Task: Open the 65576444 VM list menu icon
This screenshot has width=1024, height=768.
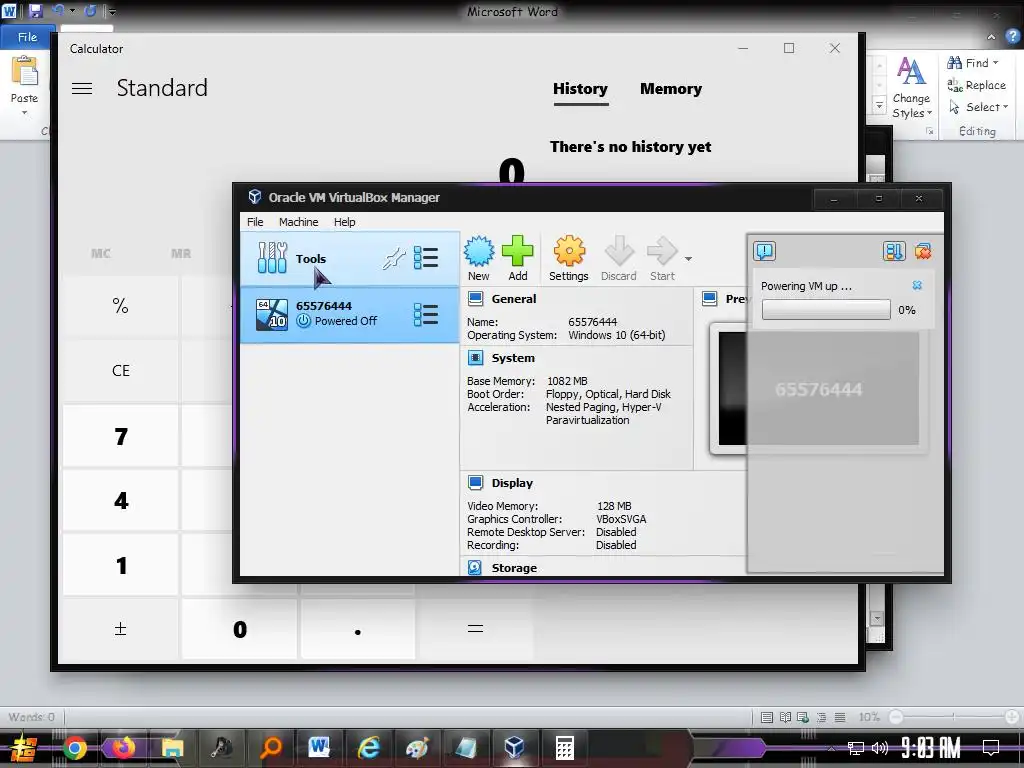Action: (426, 315)
